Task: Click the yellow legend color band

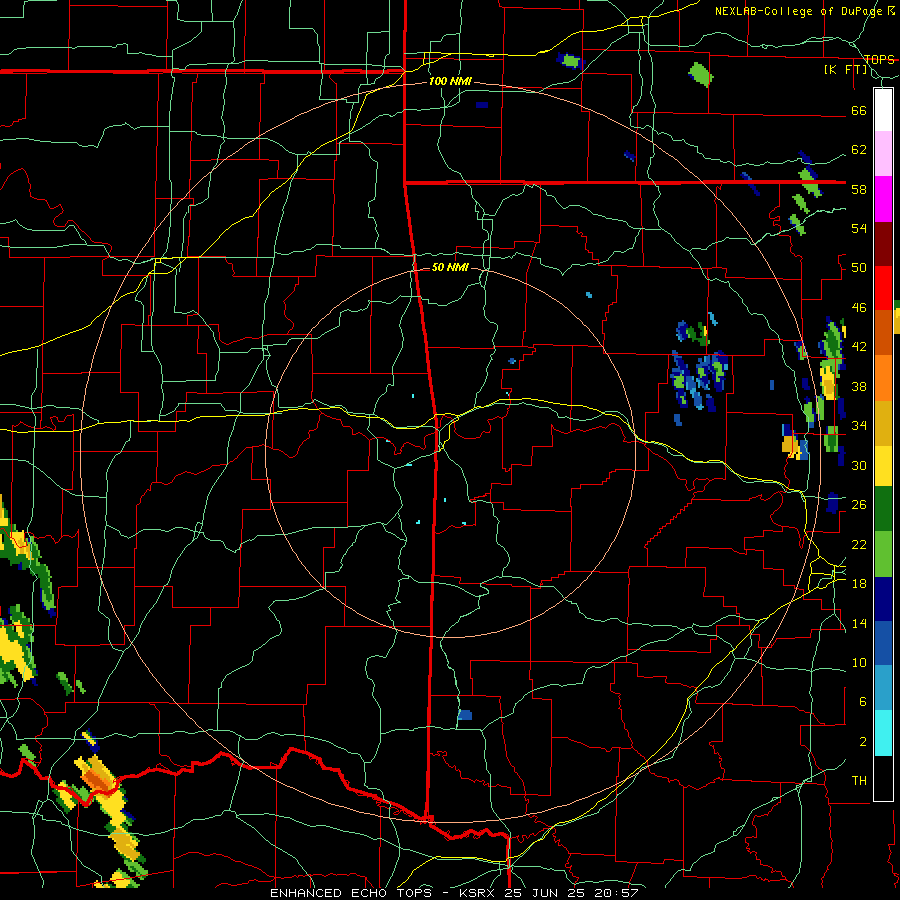Action: [883, 466]
